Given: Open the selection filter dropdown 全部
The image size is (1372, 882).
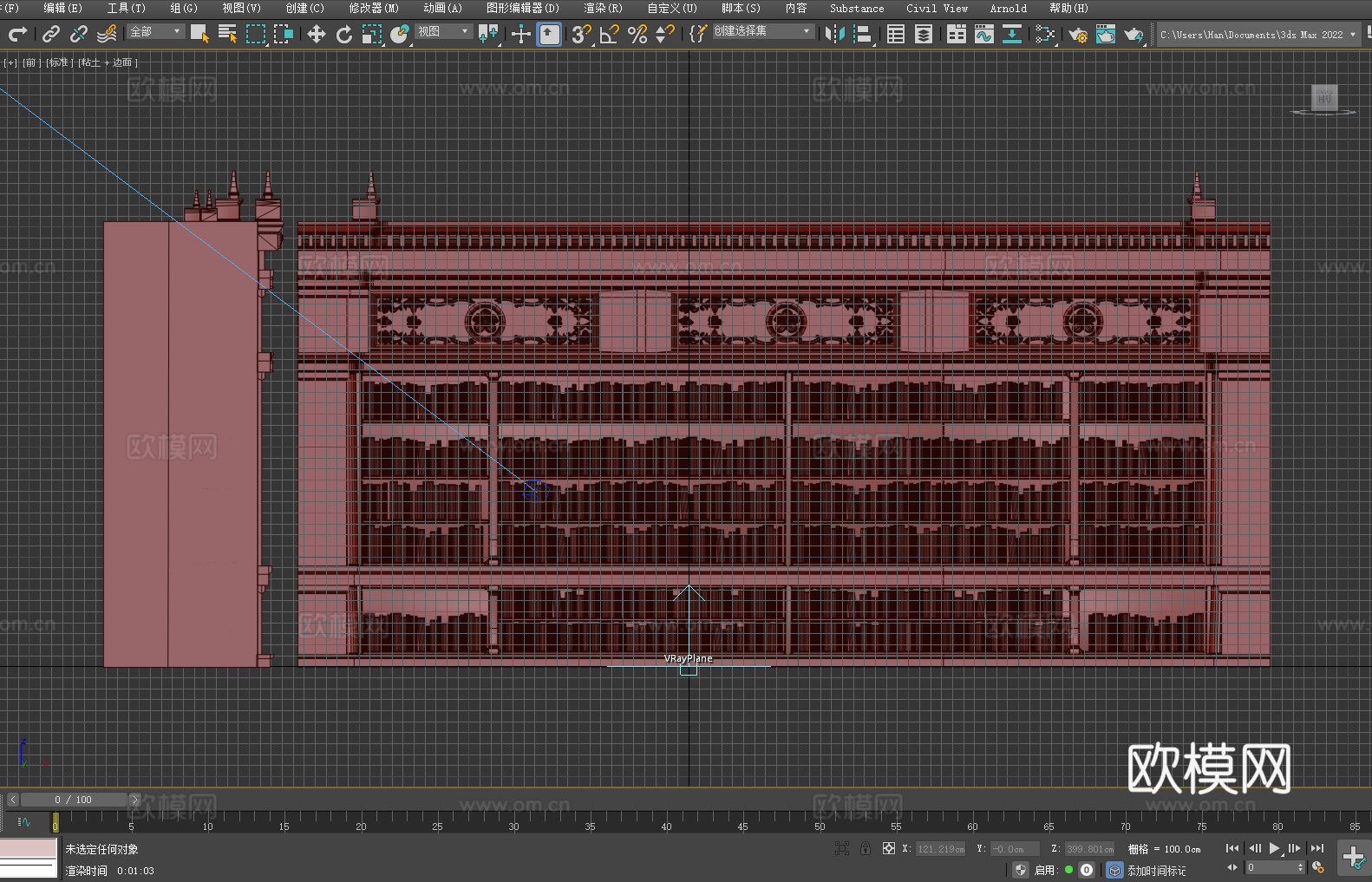Looking at the screenshot, I should click(156, 31).
